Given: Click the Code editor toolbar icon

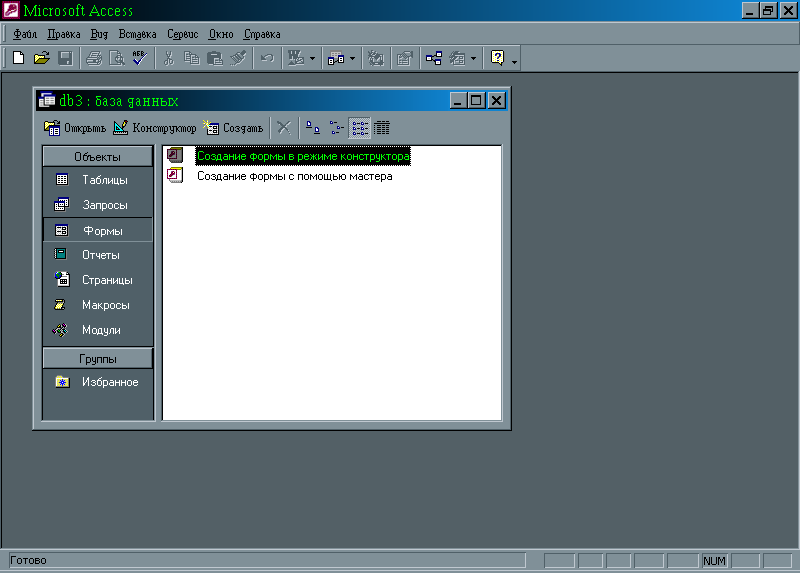Looking at the screenshot, I should 376,58.
